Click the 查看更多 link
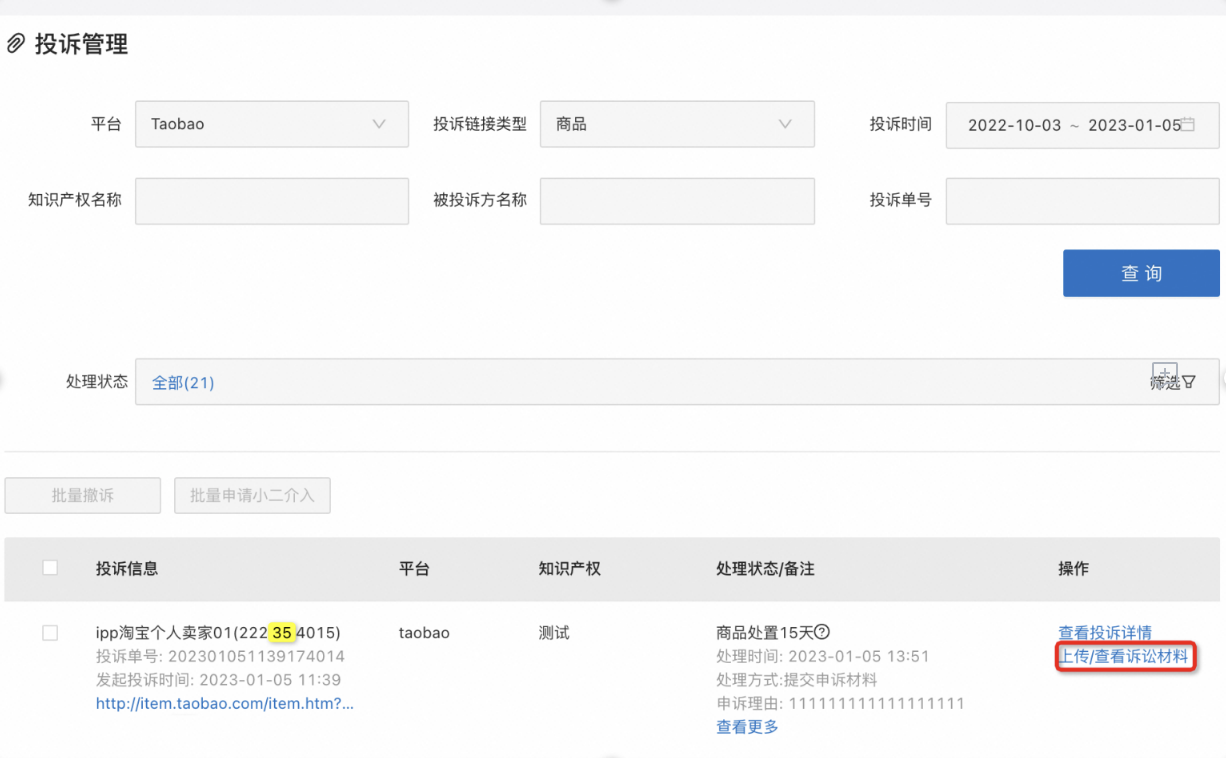1226x758 pixels. [x=747, y=727]
